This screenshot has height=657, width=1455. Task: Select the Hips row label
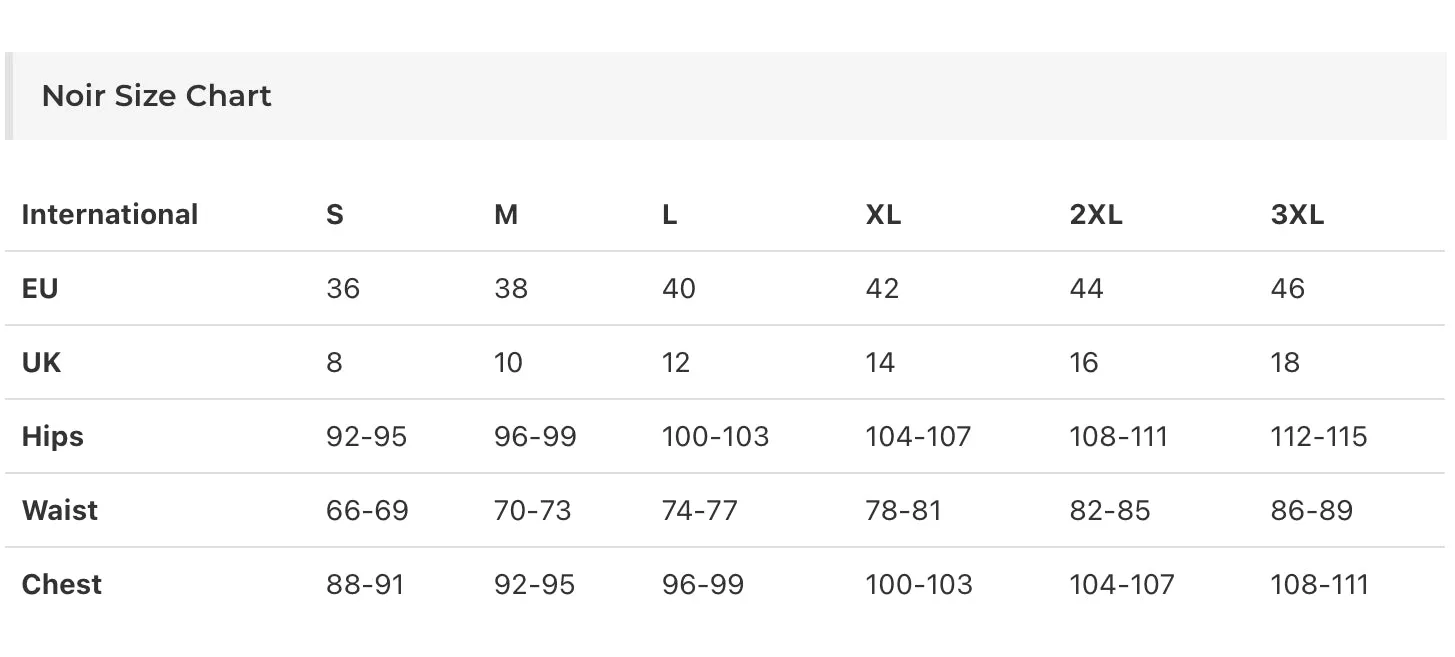(x=53, y=436)
